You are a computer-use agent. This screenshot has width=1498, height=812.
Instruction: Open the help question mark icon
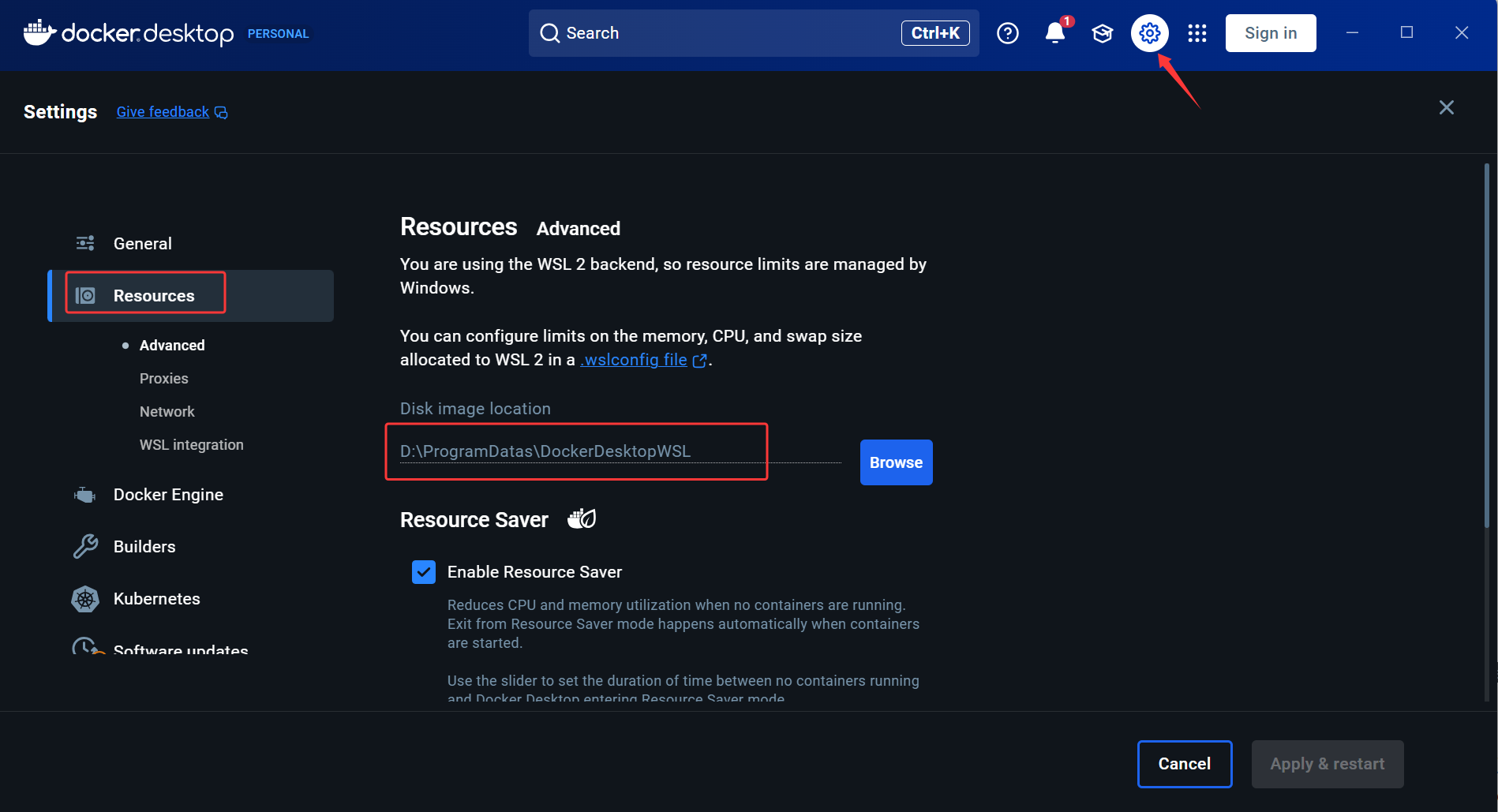pyautogui.click(x=1008, y=33)
